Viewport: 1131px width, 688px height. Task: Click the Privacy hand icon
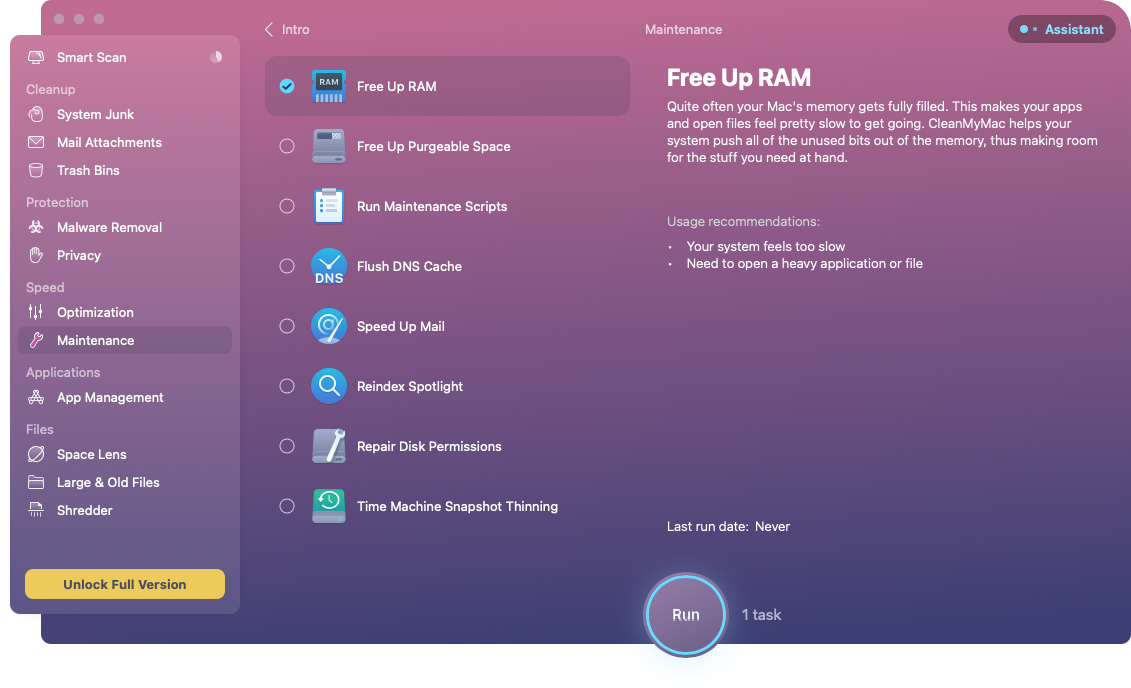pos(35,255)
